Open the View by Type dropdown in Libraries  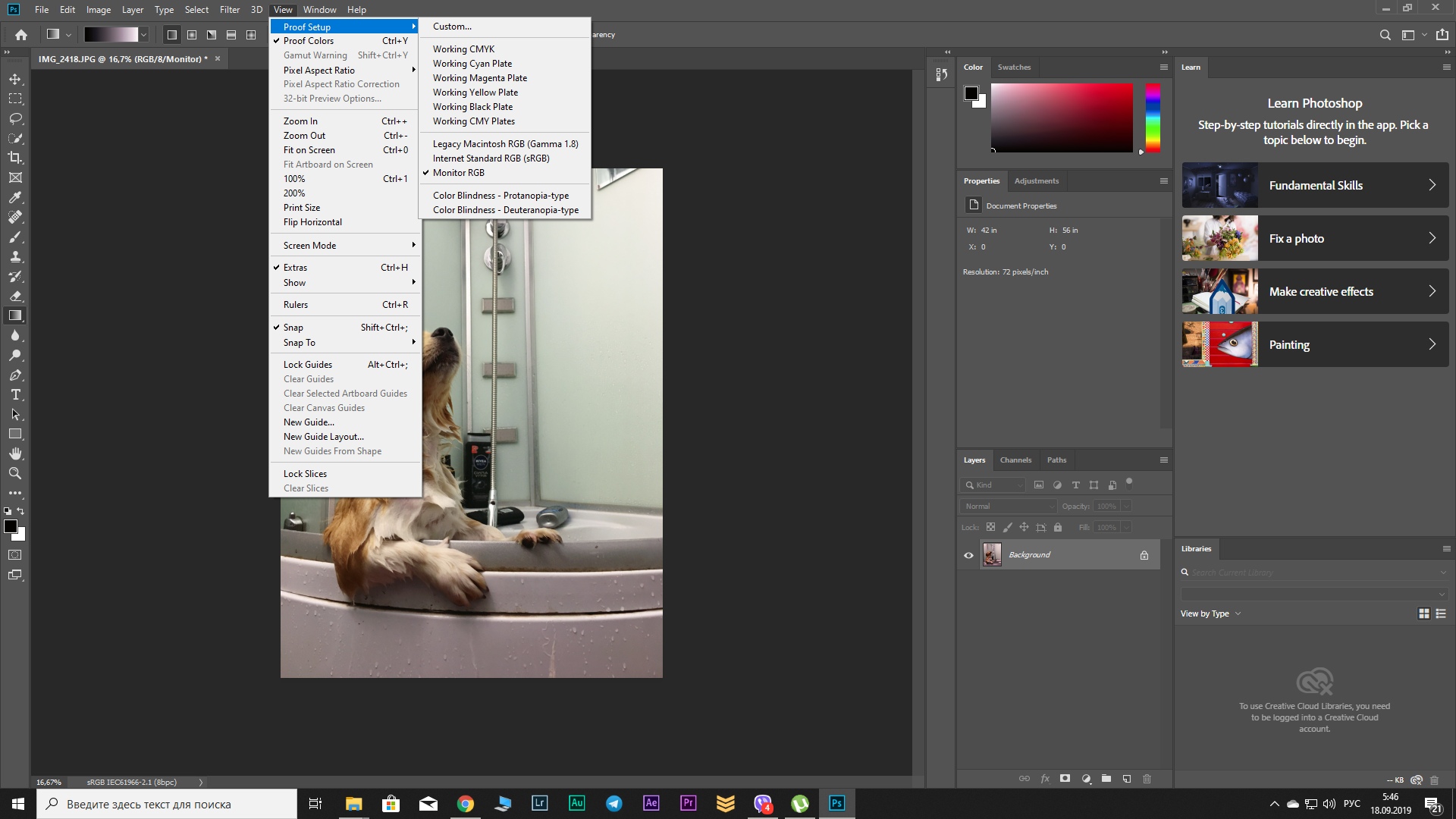pyautogui.click(x=1209, y=613)
